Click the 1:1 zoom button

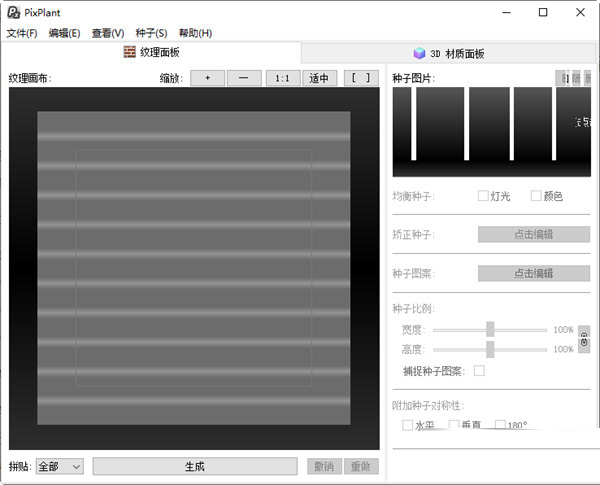pyautogui.click(x=282, y=78)
